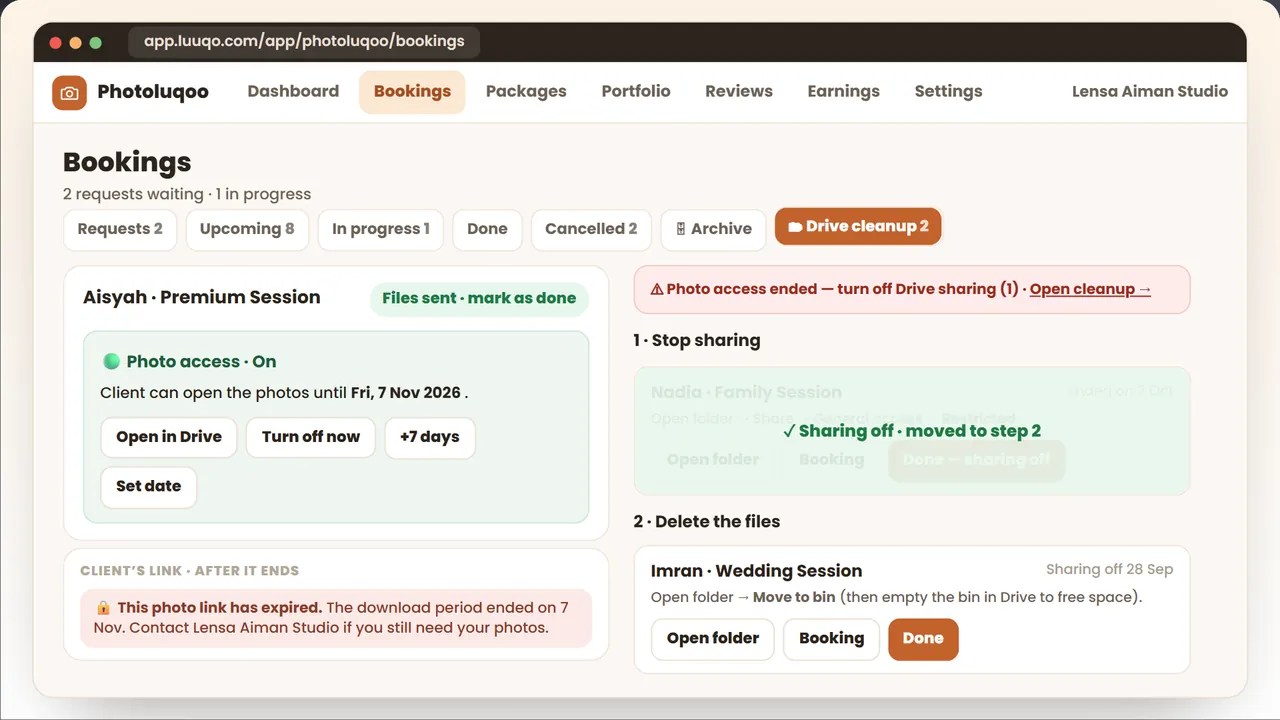Click the '2 · Delete the files' heading
Viewport: 1280px width, 720px height.
click(x=707, y=521)
